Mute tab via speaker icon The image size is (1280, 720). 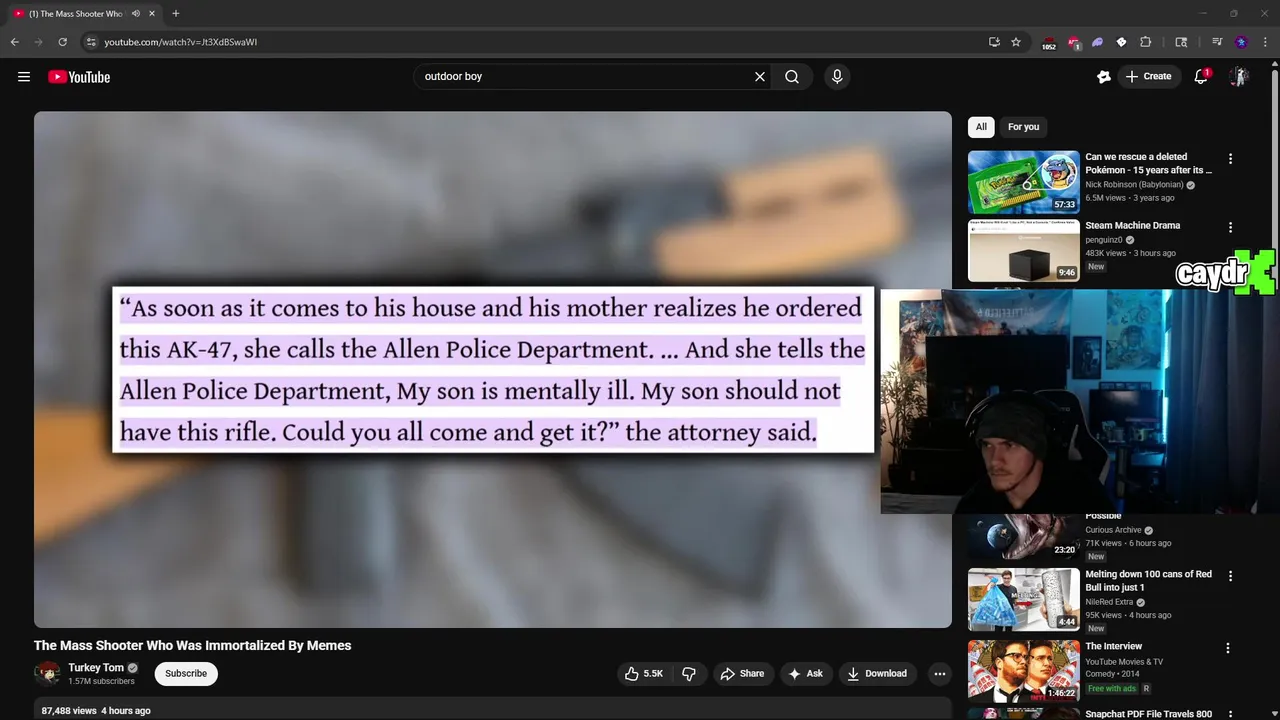136,14
